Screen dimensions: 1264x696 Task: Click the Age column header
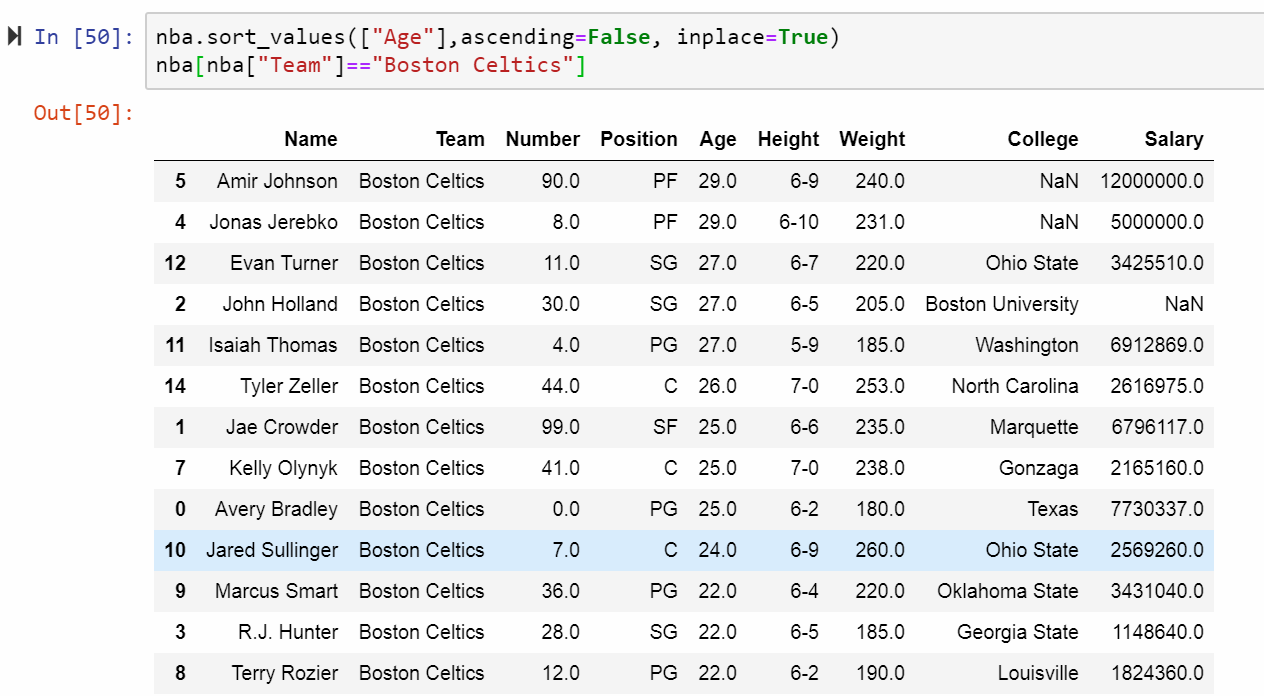click(718, 140)
